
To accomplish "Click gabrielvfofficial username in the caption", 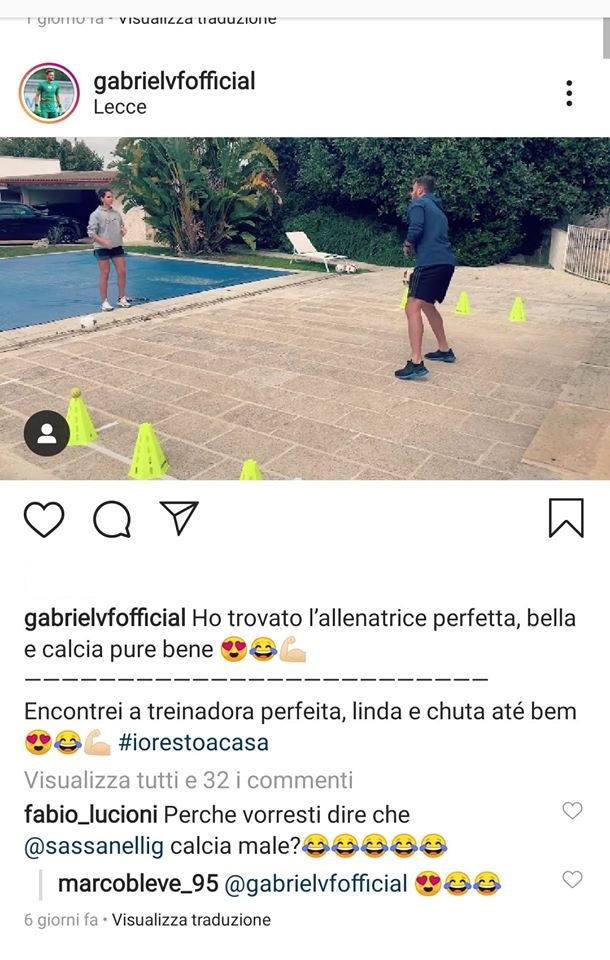I will 105,618.
